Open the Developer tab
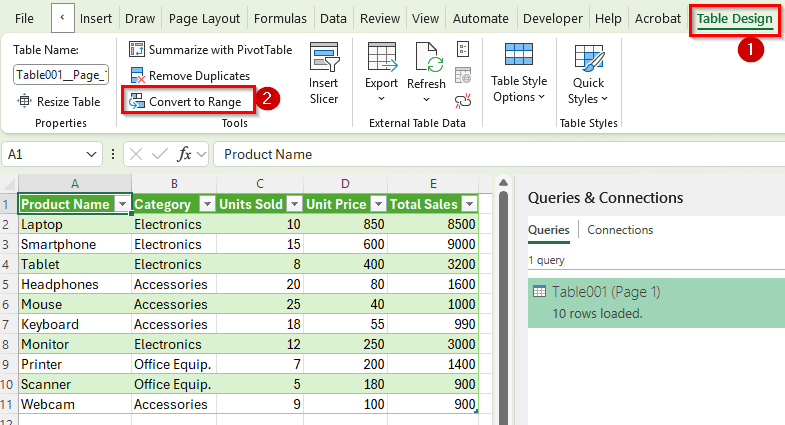Image resolution: width=785 pixels, height=425 pixels. click(553, 19)
